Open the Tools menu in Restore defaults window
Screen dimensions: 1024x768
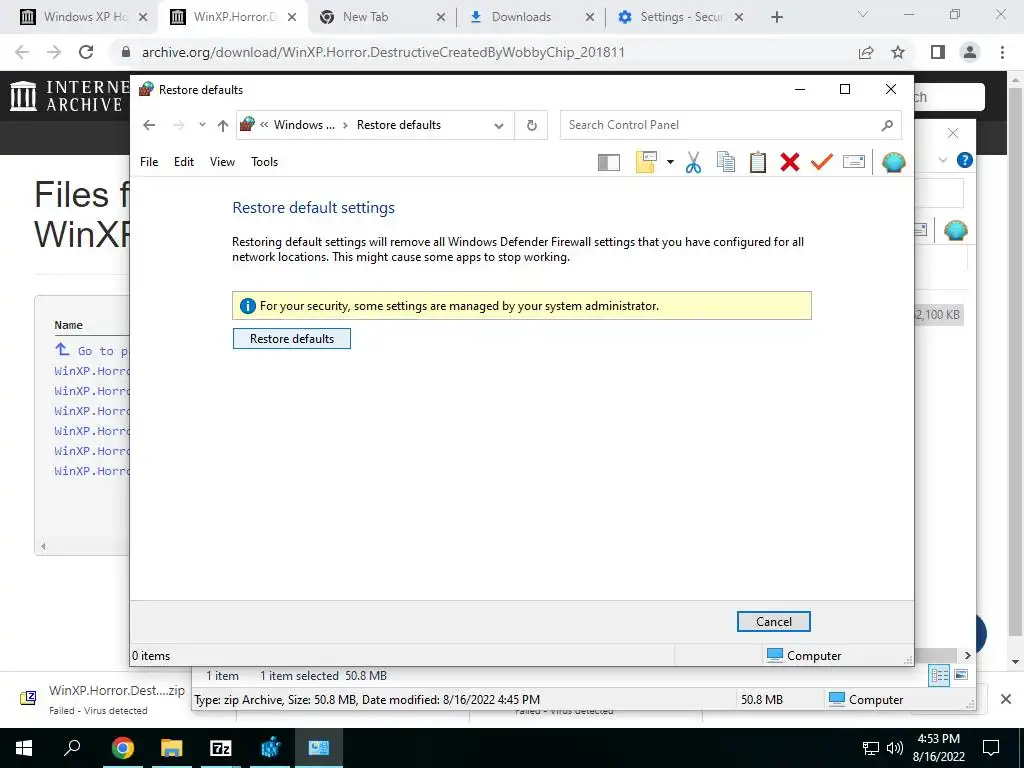click(264, 162)
